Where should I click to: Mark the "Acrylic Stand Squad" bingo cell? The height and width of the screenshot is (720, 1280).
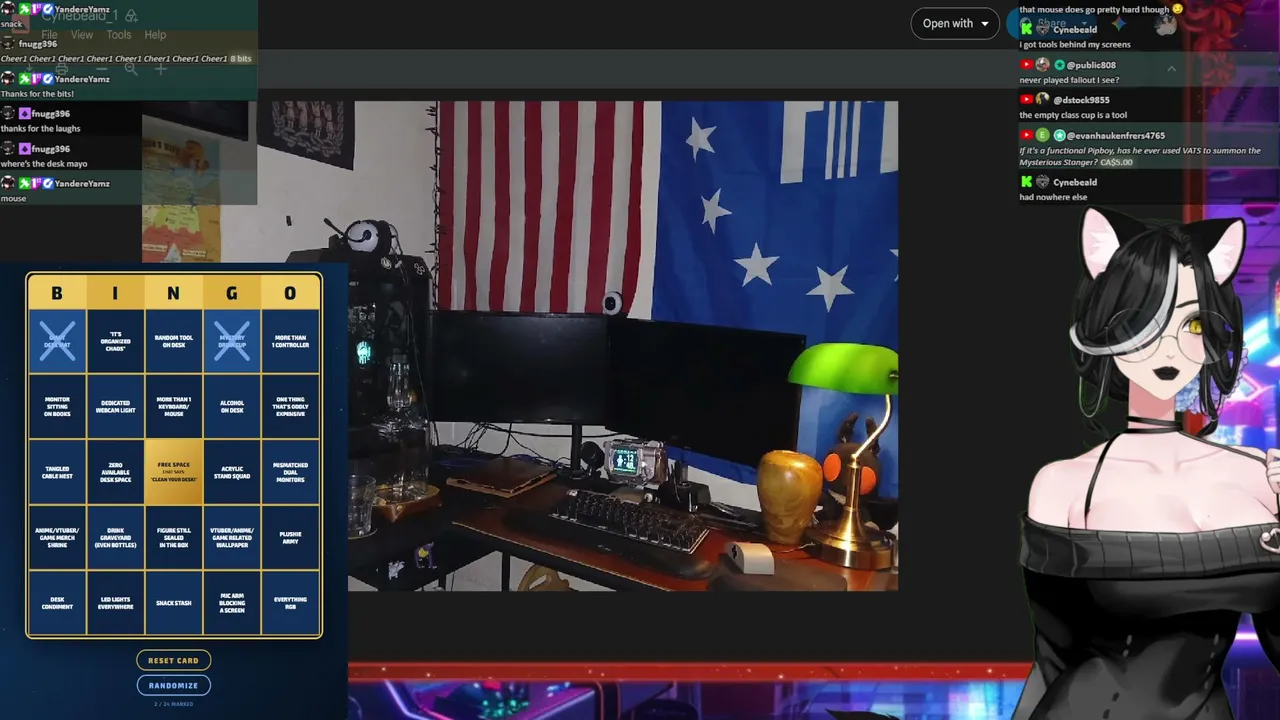[232, 471]
